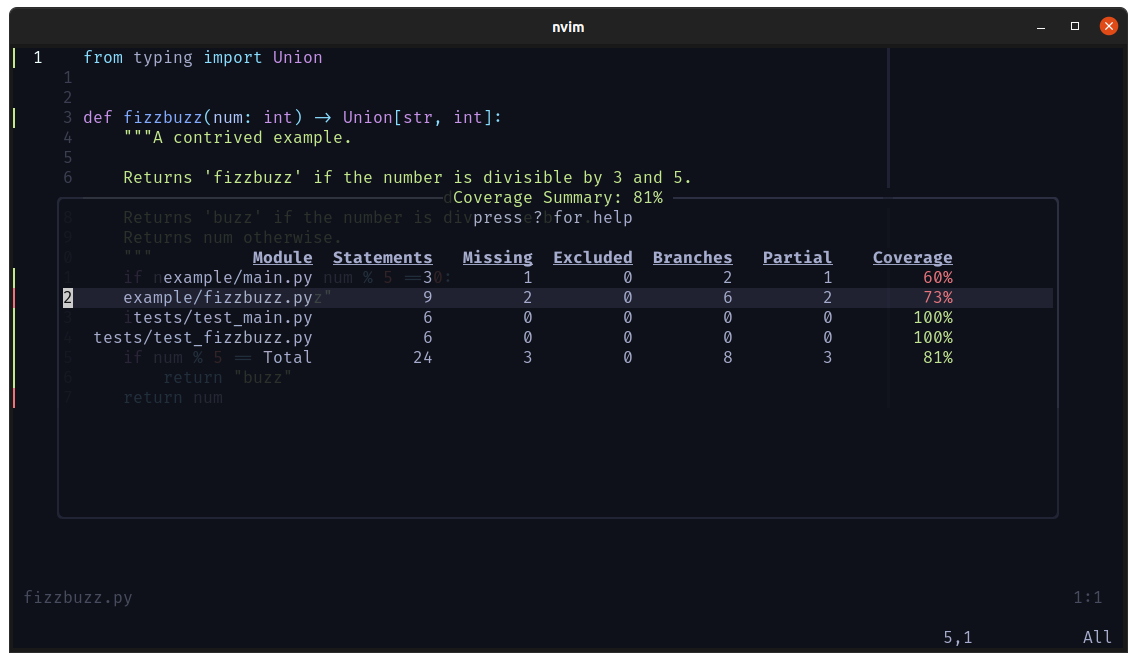Maximize the nvim window

pyautogui.click(x=1075, y=26)
